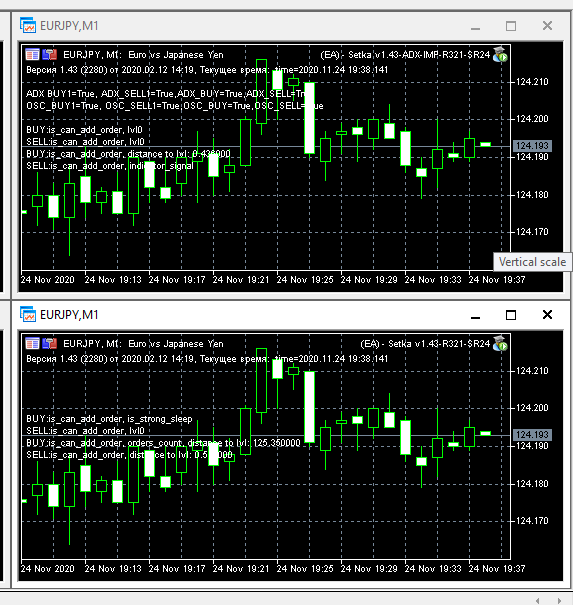Click the Euro vs Japanese Yen title in top chart

pos(176,55)
